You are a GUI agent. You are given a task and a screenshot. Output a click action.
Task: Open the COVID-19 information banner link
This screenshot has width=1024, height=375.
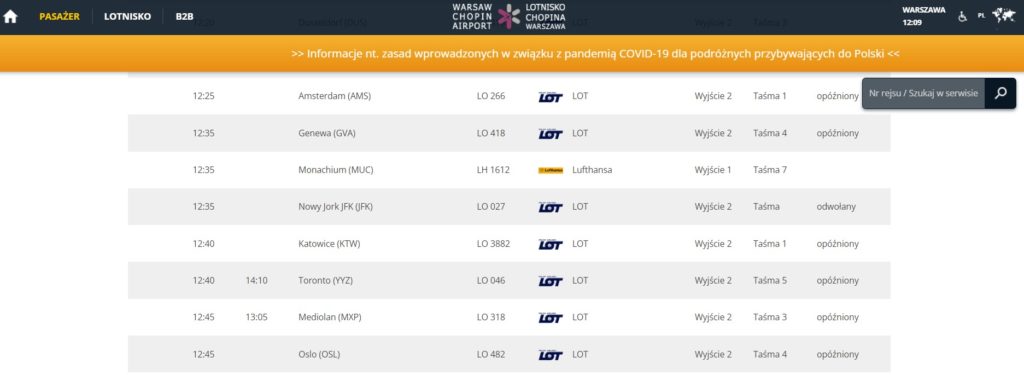(596, 54)
